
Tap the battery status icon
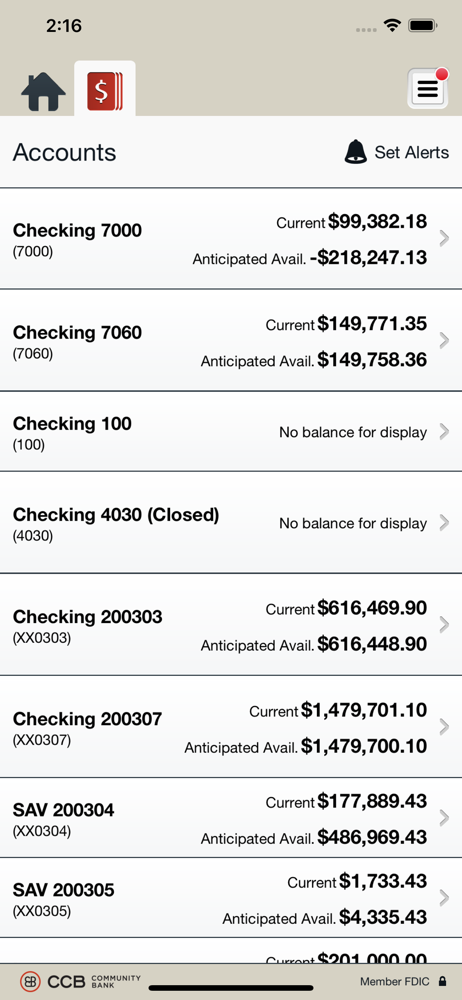pyautogui.click(x=422, y=26)
